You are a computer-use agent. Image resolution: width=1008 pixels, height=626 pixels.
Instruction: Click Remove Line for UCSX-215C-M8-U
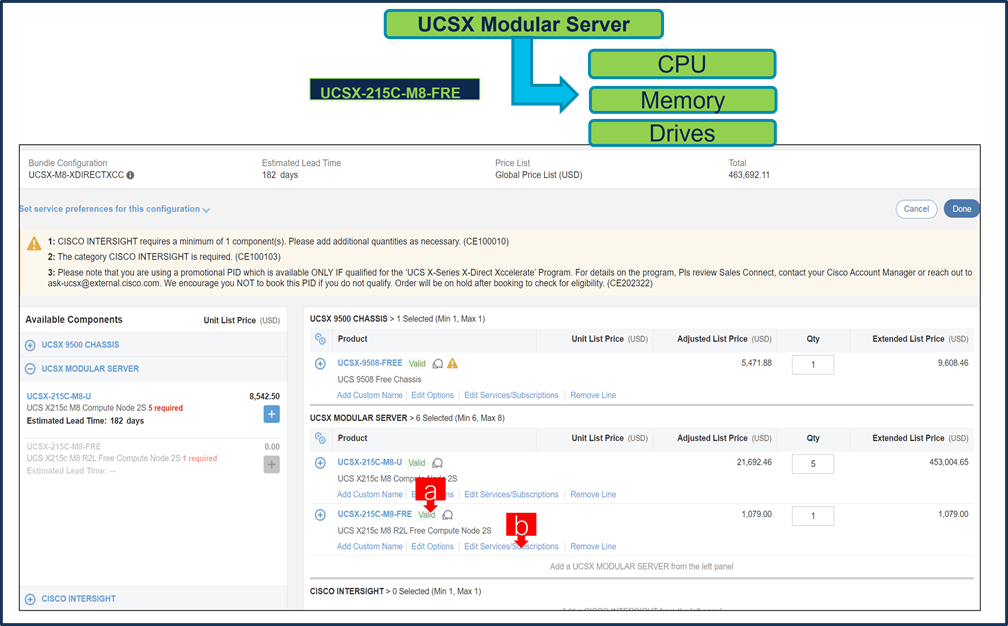tap(593, 494)
